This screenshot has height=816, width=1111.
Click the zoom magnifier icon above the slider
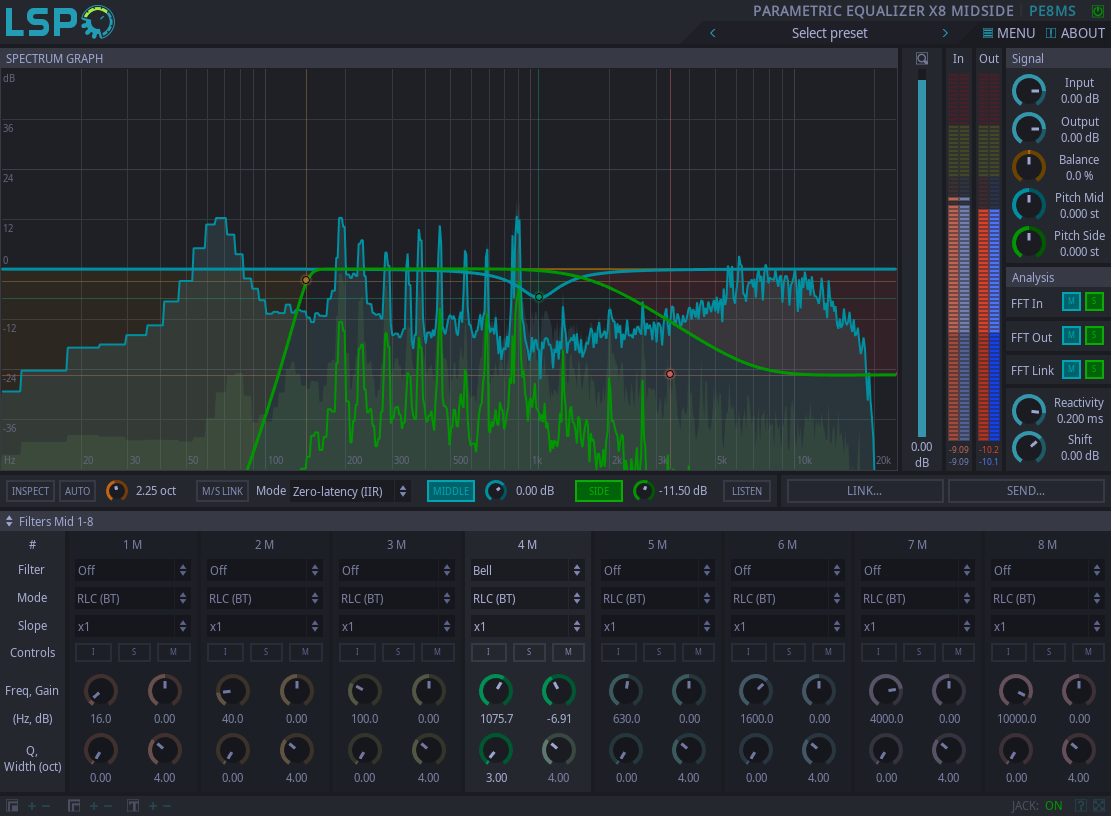tap(922, 58)
